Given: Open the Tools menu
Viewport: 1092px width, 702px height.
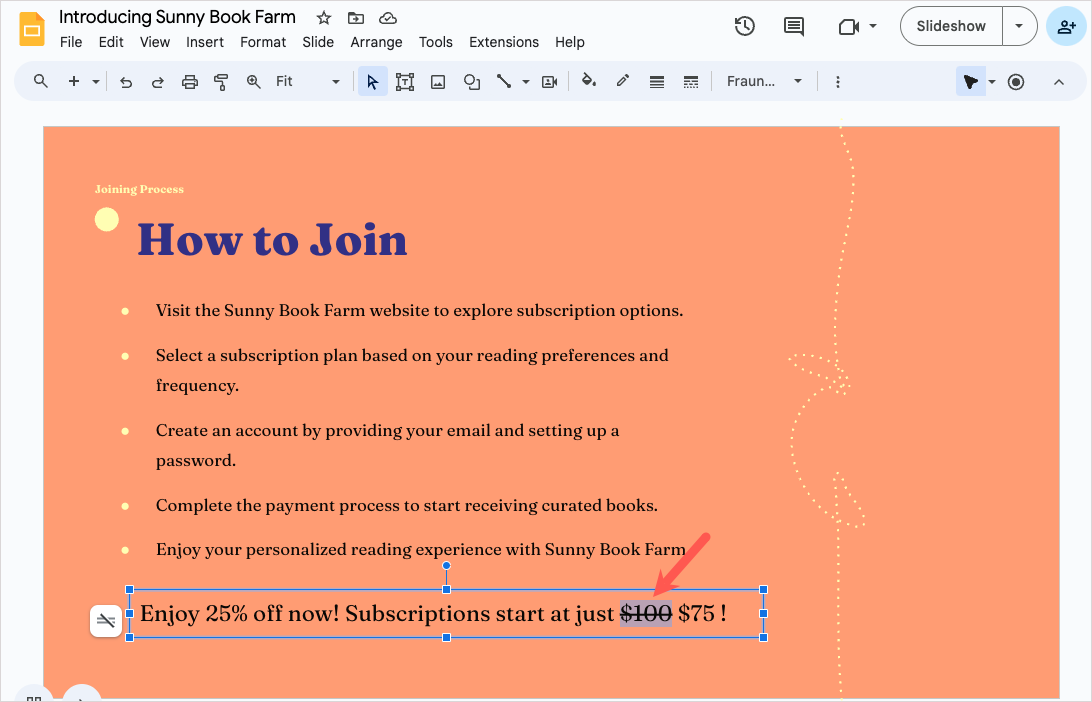Looking at the screenshot, I should click(x=436, y=42).
